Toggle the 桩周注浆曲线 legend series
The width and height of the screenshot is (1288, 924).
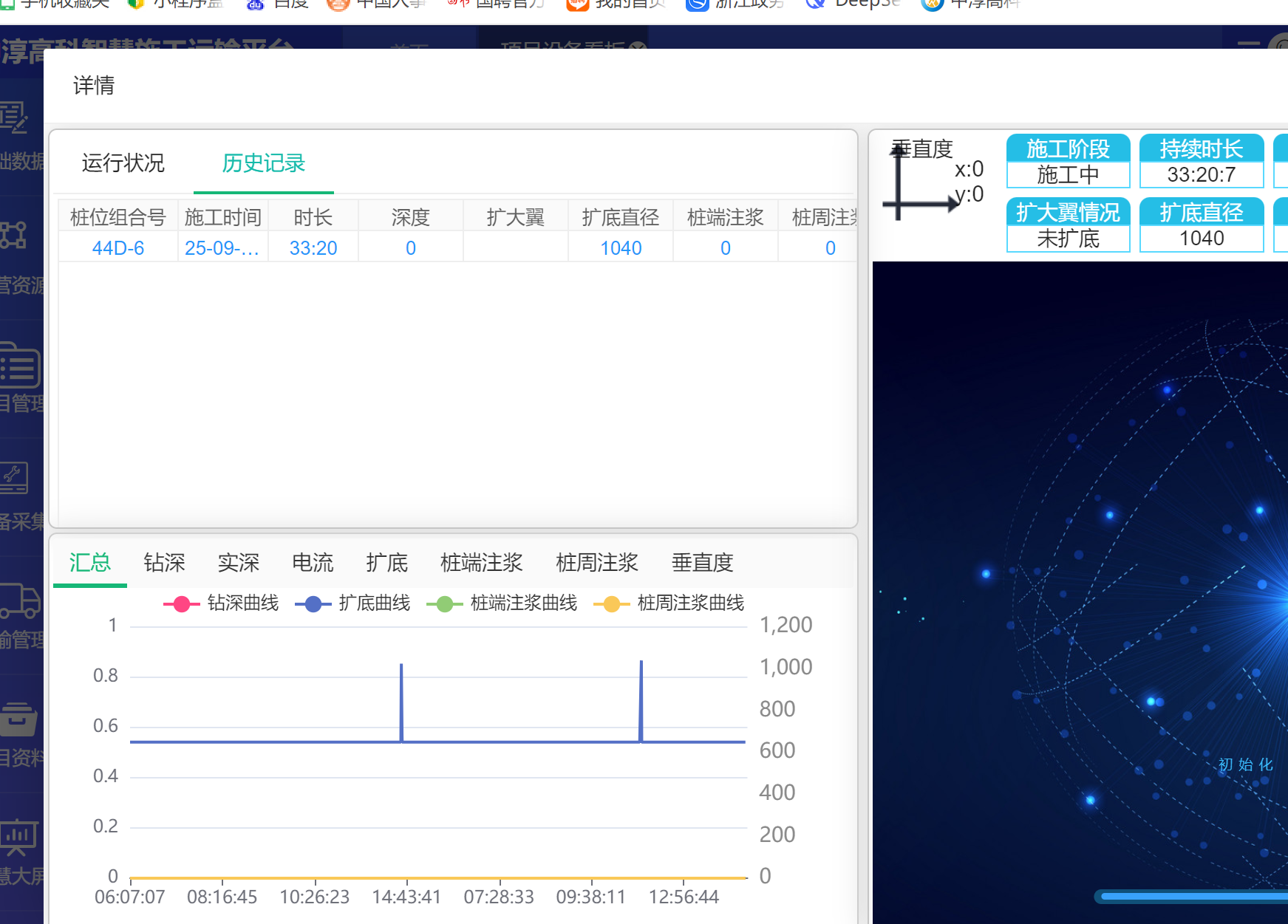point(669,603)
